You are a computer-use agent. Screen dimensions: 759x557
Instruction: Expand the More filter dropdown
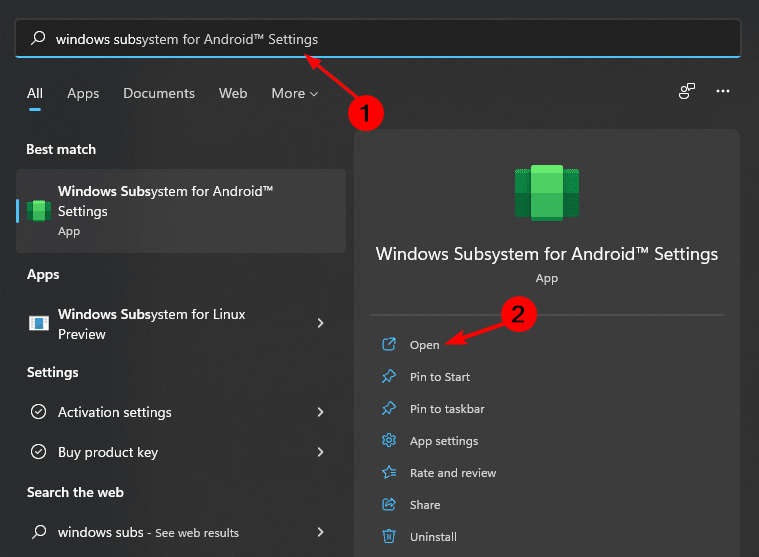coord(294,93)
